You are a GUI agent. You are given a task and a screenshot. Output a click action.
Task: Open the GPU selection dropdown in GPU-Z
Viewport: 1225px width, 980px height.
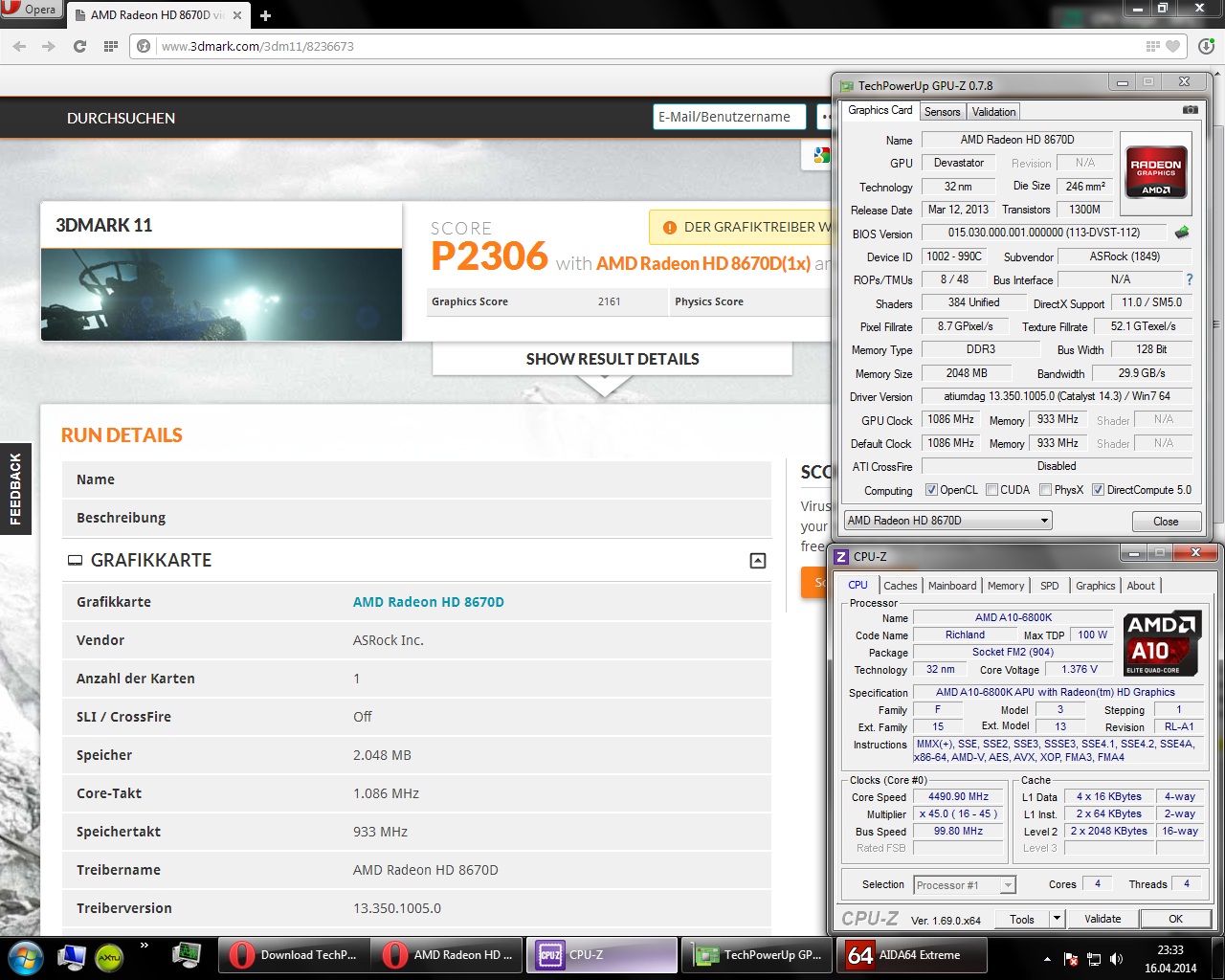[947, 521]
